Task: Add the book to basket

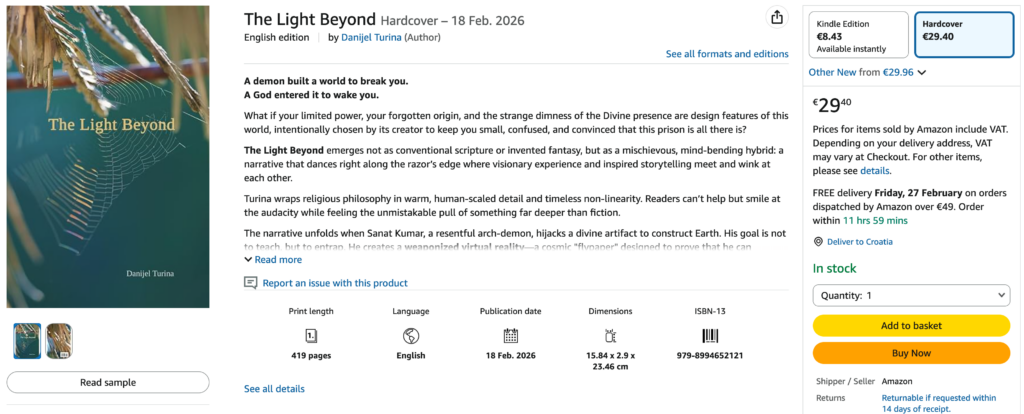Action: click(911, 325)
